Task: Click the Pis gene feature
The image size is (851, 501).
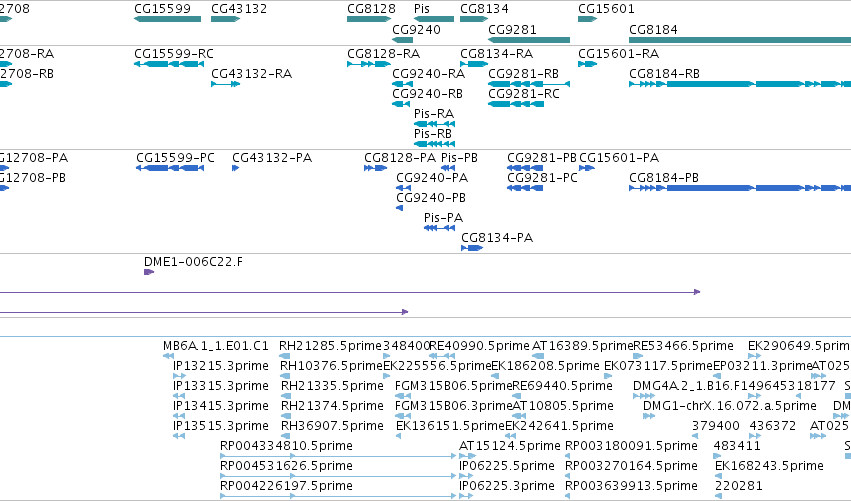Action: click(434, 19)
